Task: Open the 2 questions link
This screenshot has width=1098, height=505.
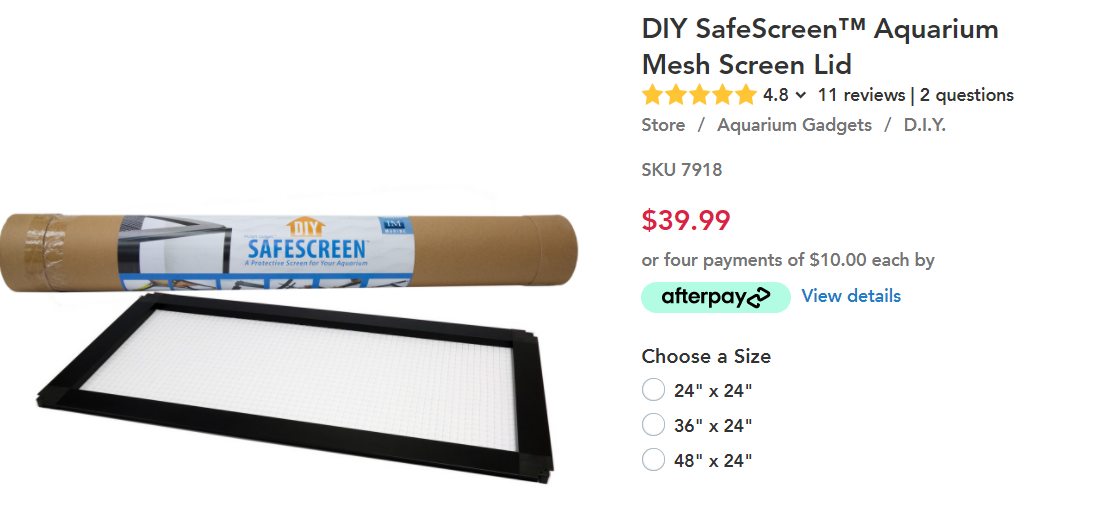Action: click(966, 95)
